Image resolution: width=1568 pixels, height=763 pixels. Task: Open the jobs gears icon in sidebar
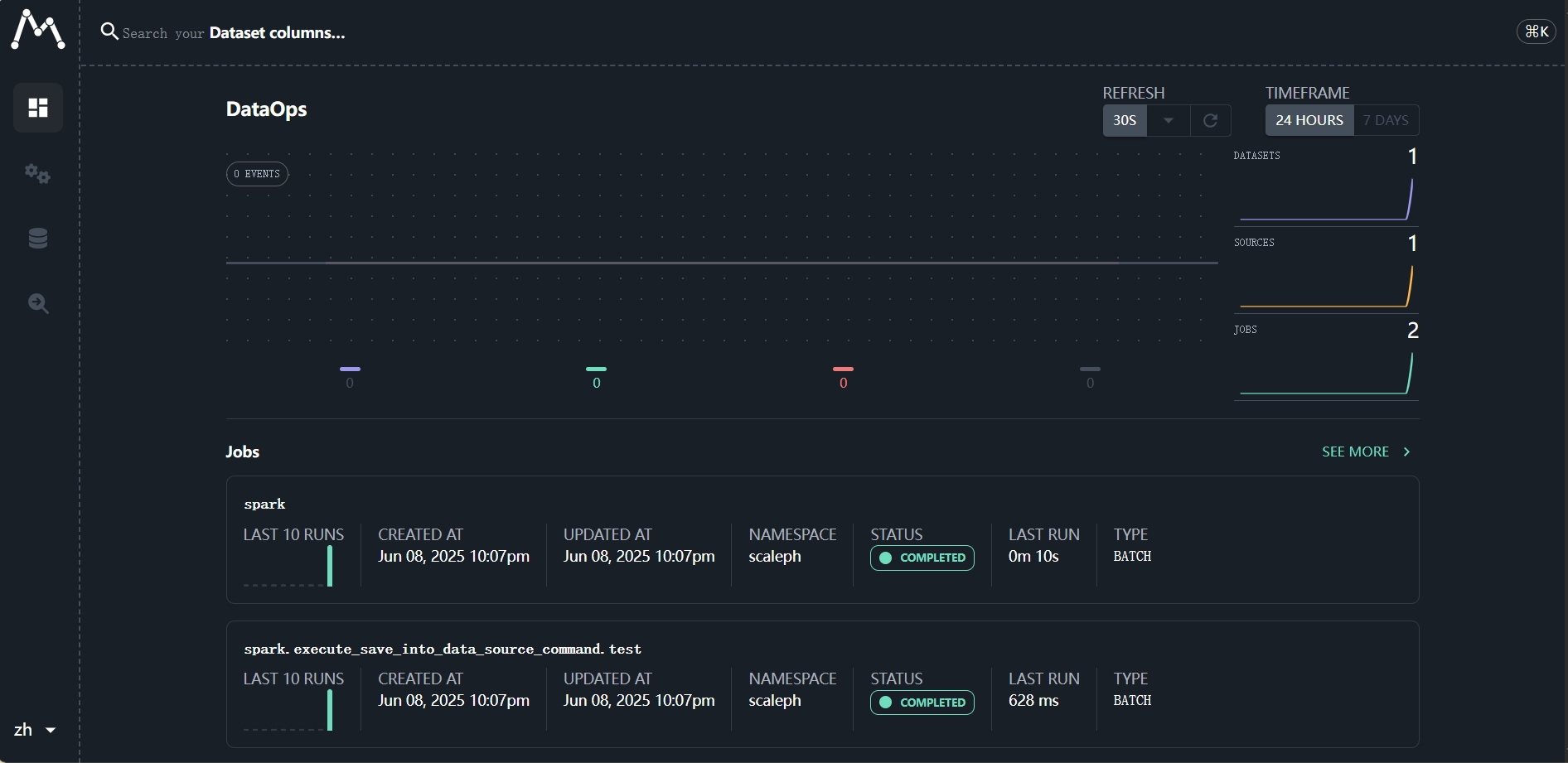[38, 173]
